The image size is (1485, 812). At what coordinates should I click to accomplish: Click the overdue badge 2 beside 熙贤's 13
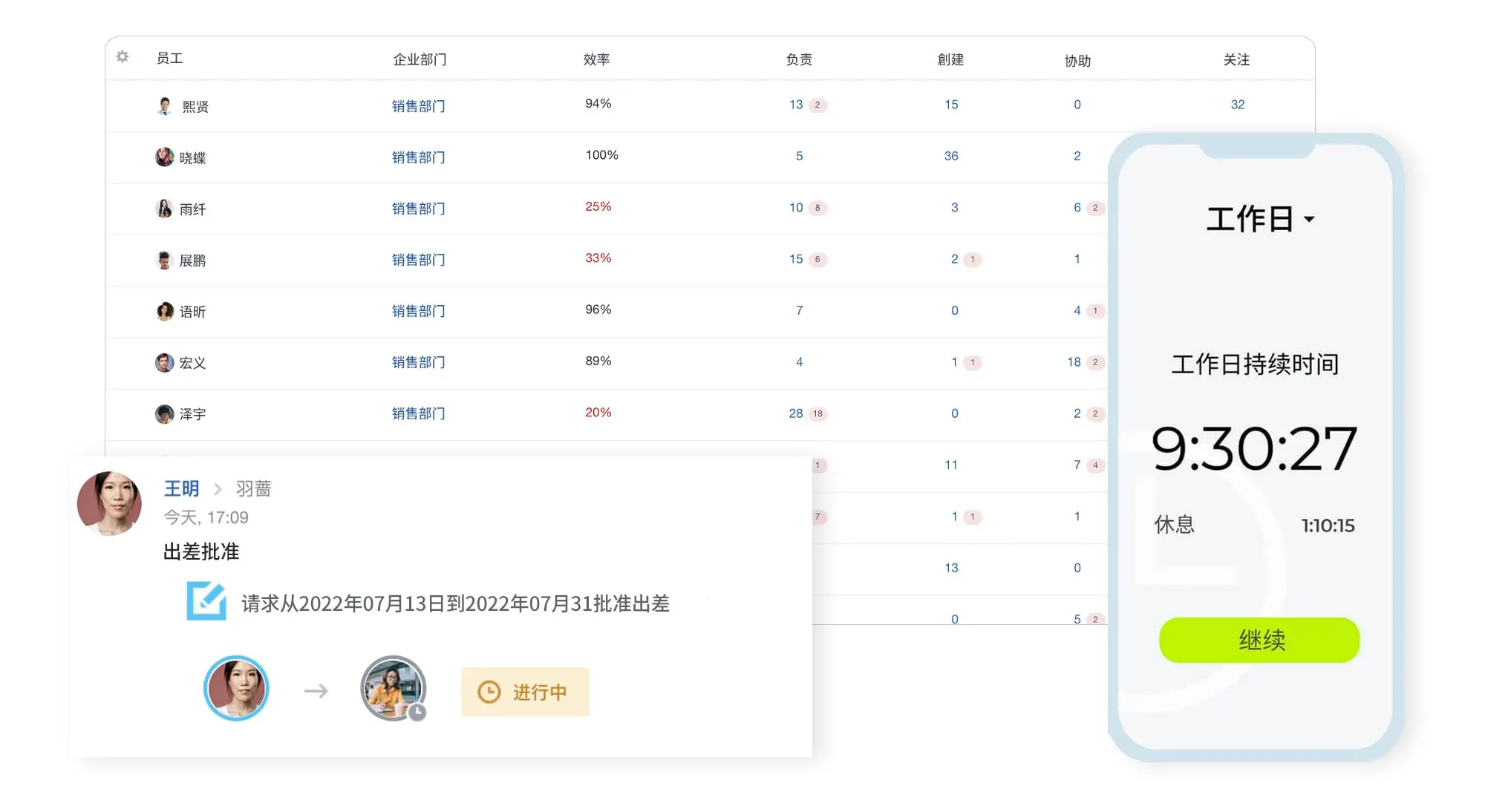(817, 105)
